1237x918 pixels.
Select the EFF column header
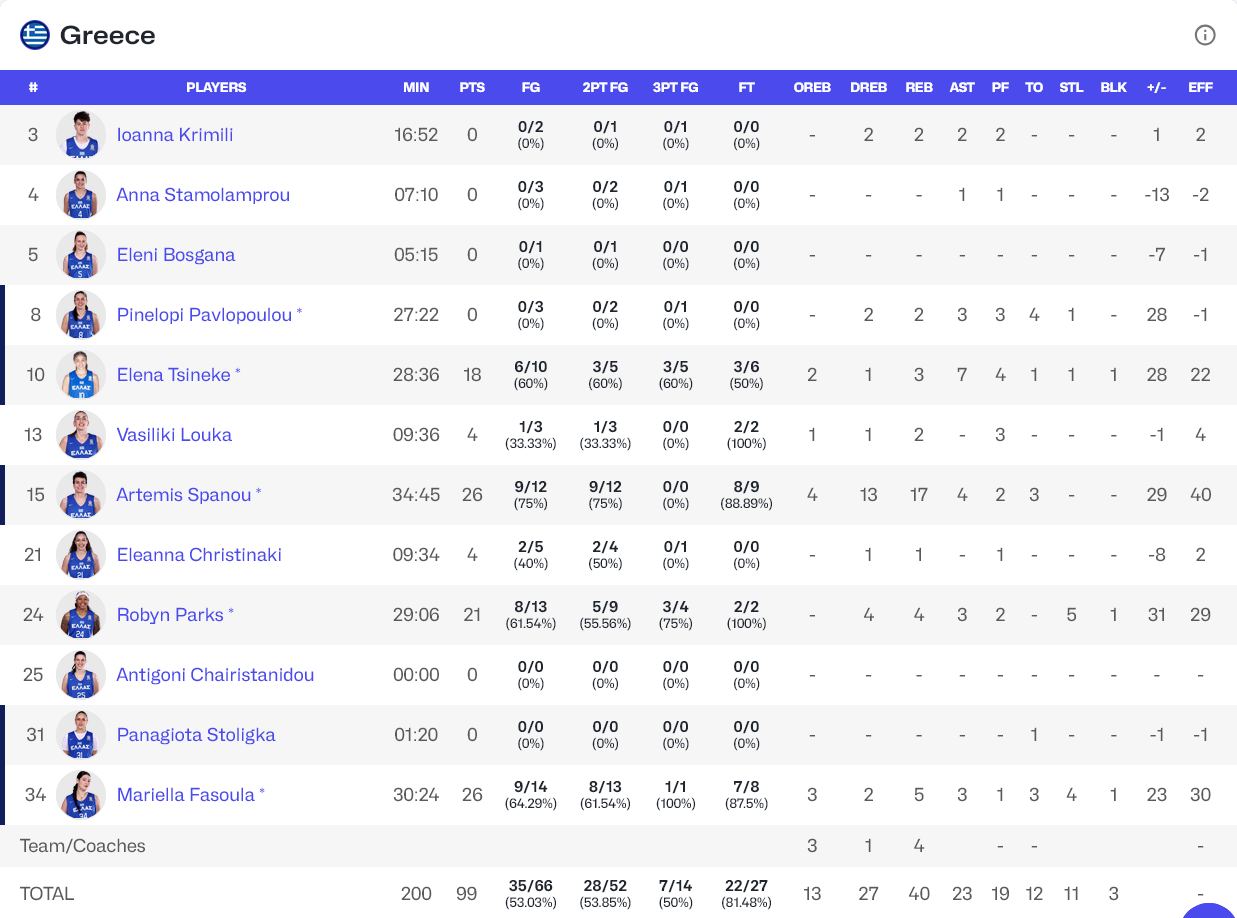[1200, 87]
